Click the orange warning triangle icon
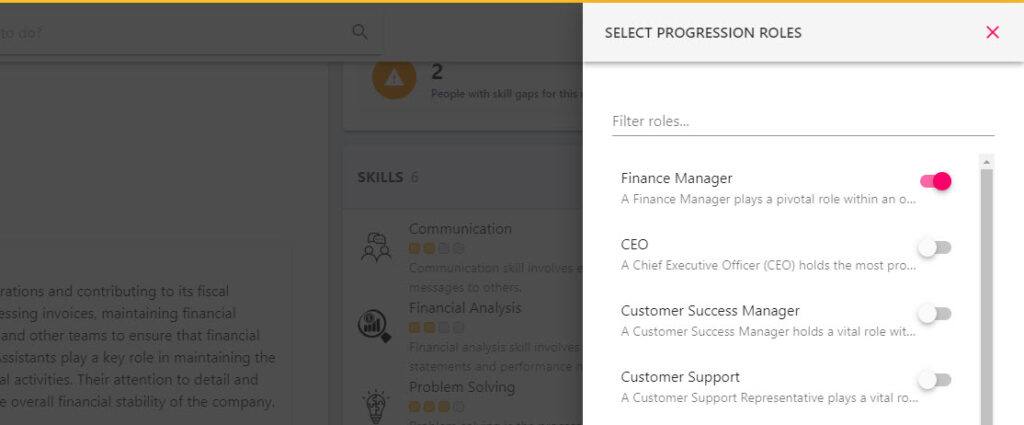Viewport: 1024px width, 425px height. tap(394, 78)
